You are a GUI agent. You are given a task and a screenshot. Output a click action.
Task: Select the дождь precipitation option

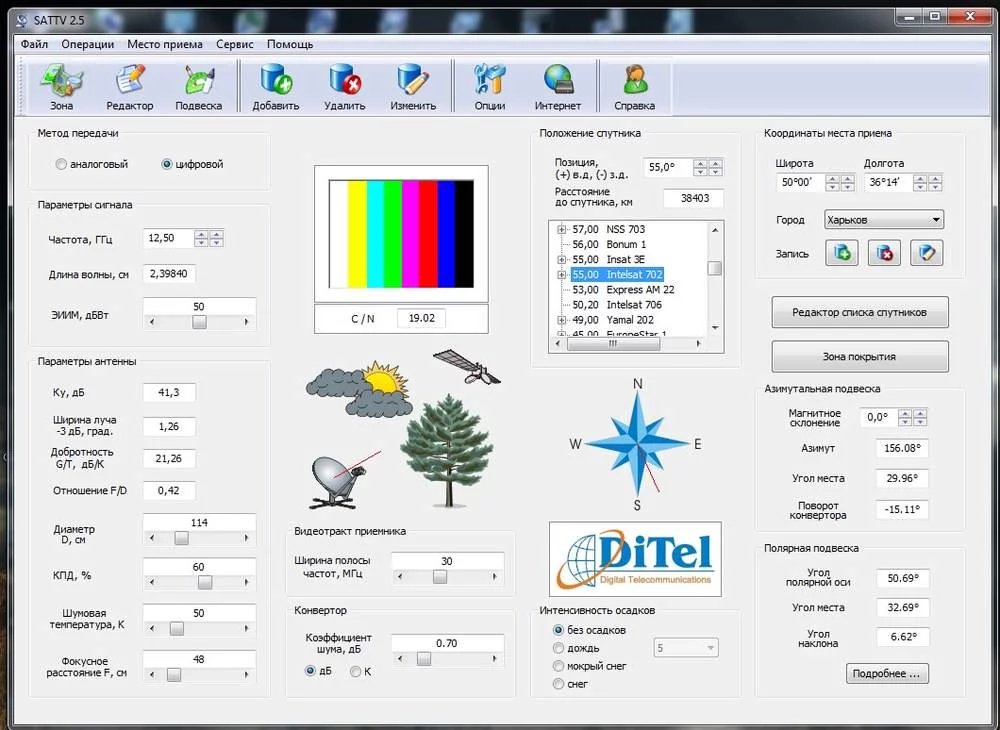click(x=558, y=648)
